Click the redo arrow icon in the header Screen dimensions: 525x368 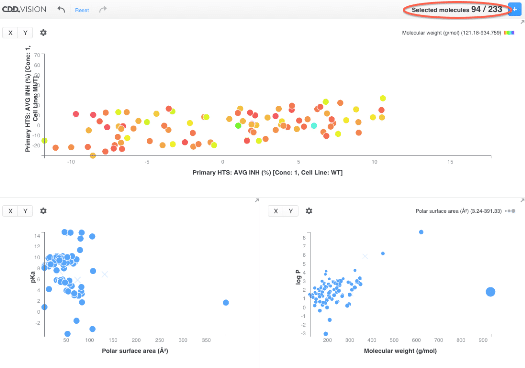[x=103, y=9]
